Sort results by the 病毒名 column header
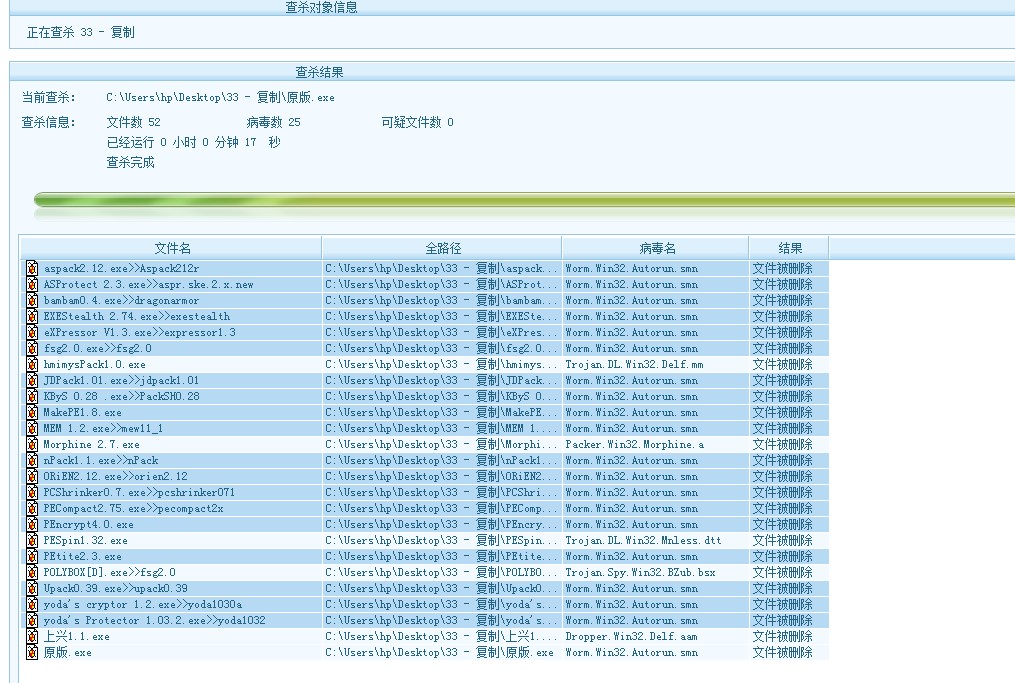 [656, 248]
